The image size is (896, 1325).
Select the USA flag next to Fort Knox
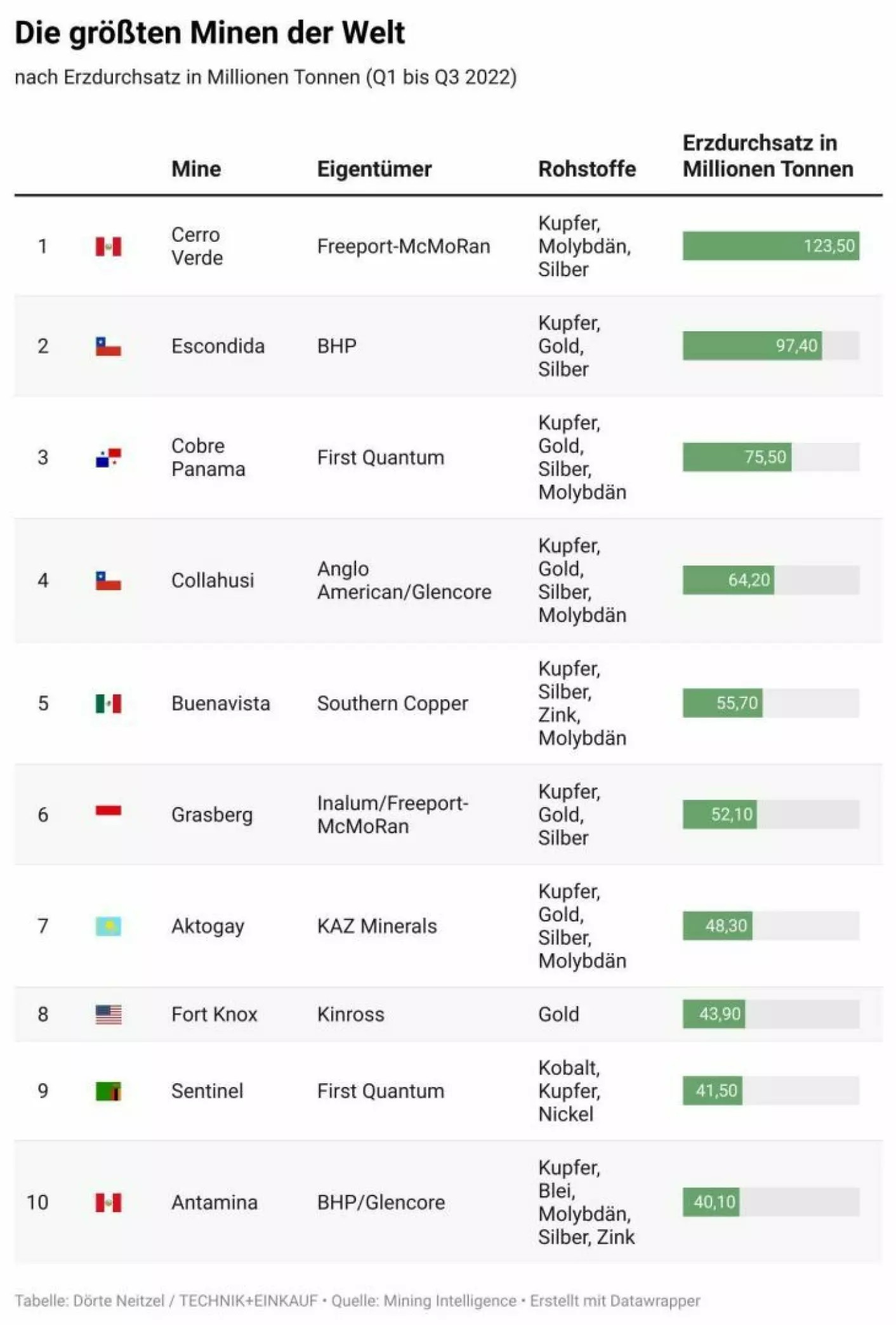pyautogui.click(x=109, y=1015)
